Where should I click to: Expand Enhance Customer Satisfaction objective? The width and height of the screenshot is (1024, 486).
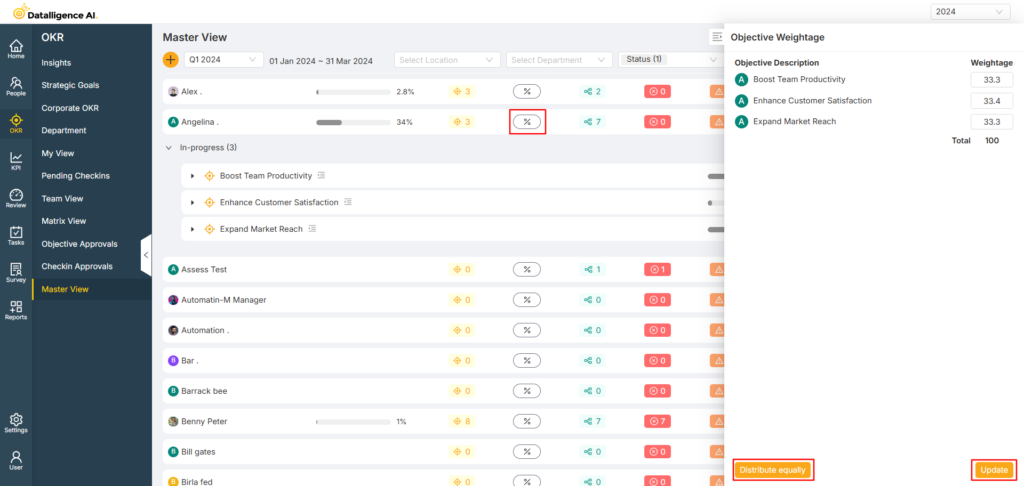tap(193, 202)
